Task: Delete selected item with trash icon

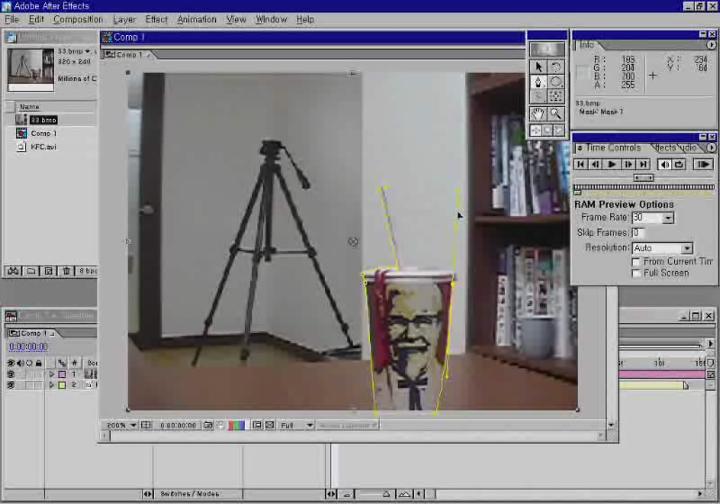Action: (x=66, y=271)
